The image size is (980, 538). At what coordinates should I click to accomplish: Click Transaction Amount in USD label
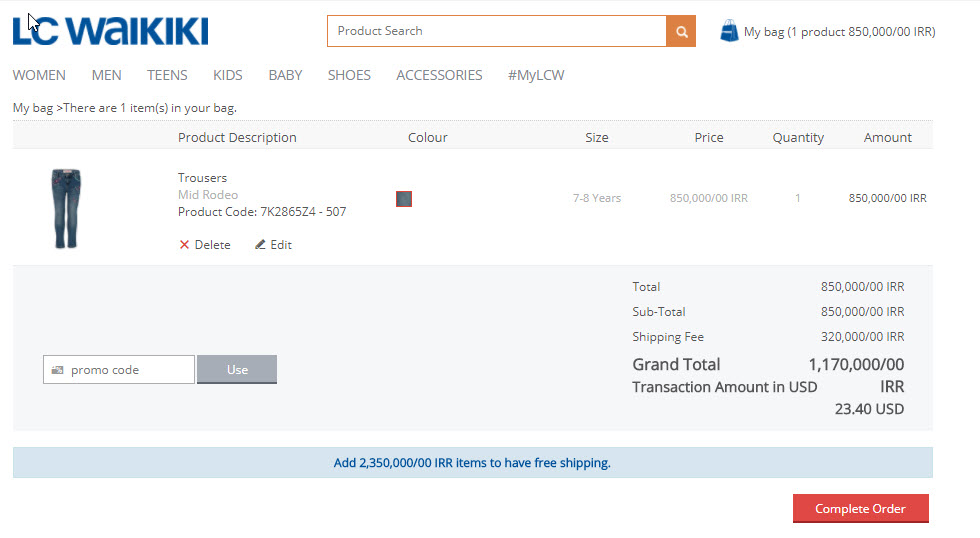(724, 387)
